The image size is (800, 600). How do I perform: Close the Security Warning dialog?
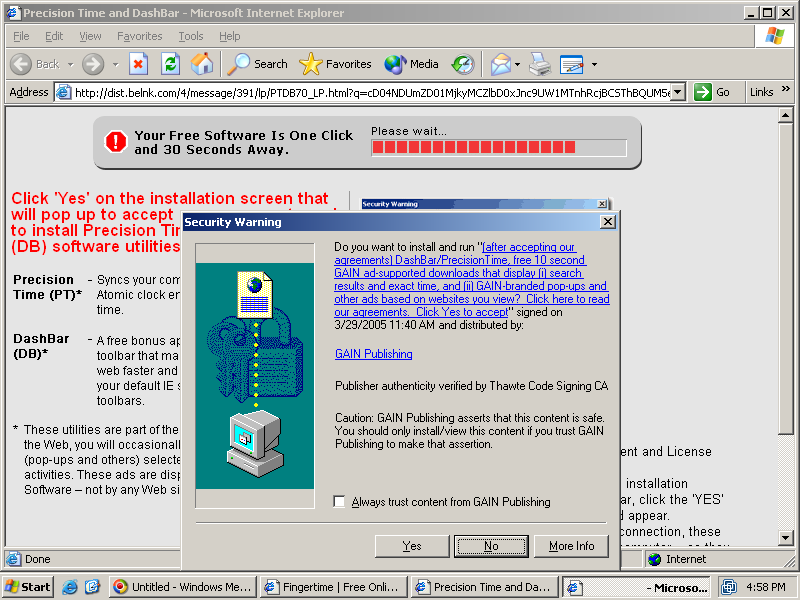click(x=608, y=222)
